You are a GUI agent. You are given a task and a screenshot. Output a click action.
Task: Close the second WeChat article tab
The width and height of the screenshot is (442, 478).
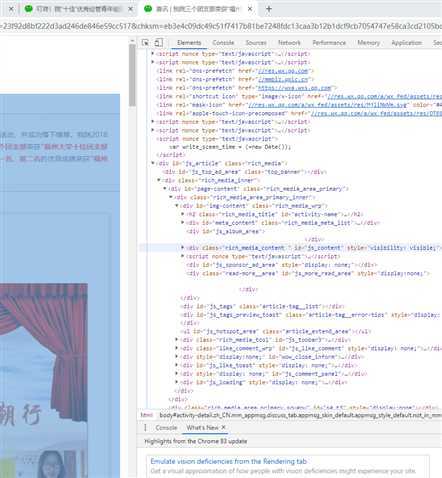pos(250,9)
